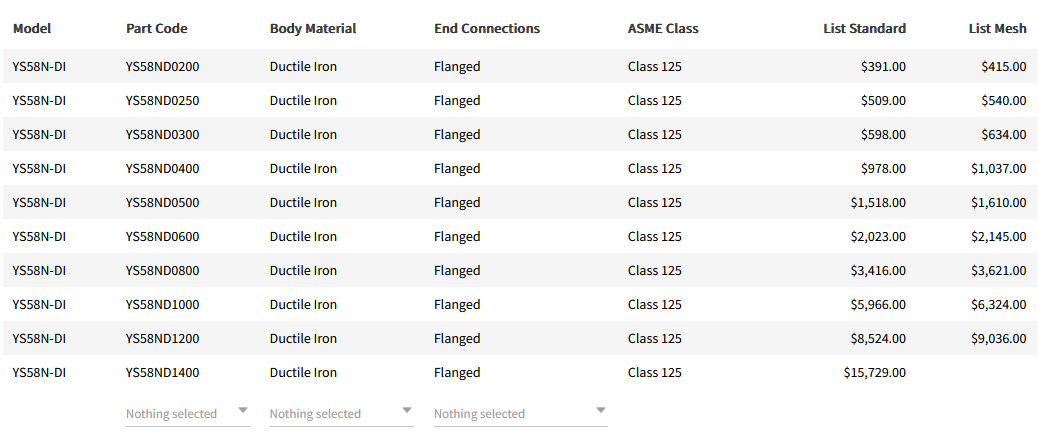1038x435 pixels.
Task: Select the YS58ND1000 row's Ductile Iron cell
Action: pos(303,305)
